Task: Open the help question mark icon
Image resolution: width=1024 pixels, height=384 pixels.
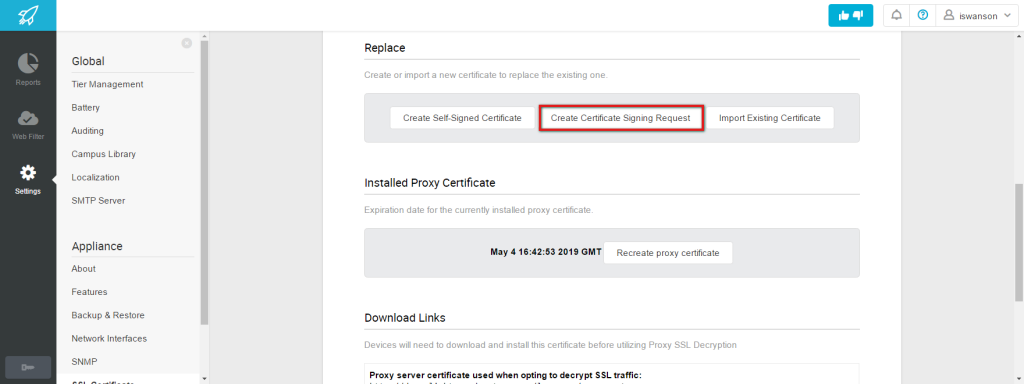Action: point(922,15)
